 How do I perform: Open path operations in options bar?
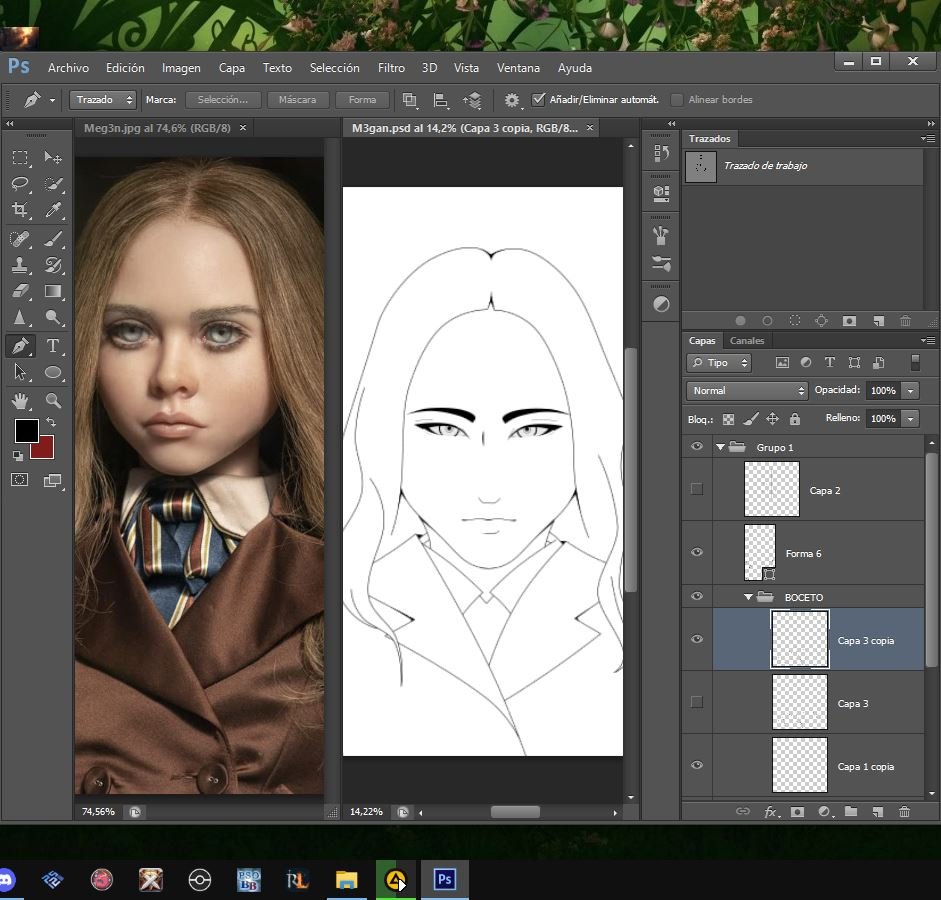coord(410,100)
